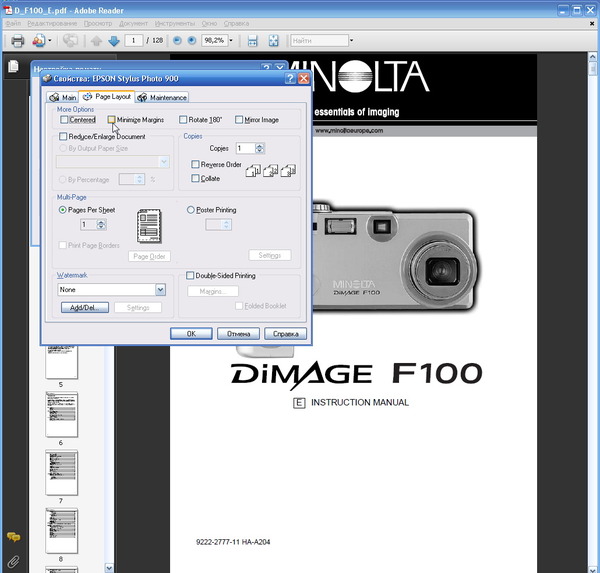Open the Редактирование menu
The height and width of the screenshot is (573, 600).
52,23
